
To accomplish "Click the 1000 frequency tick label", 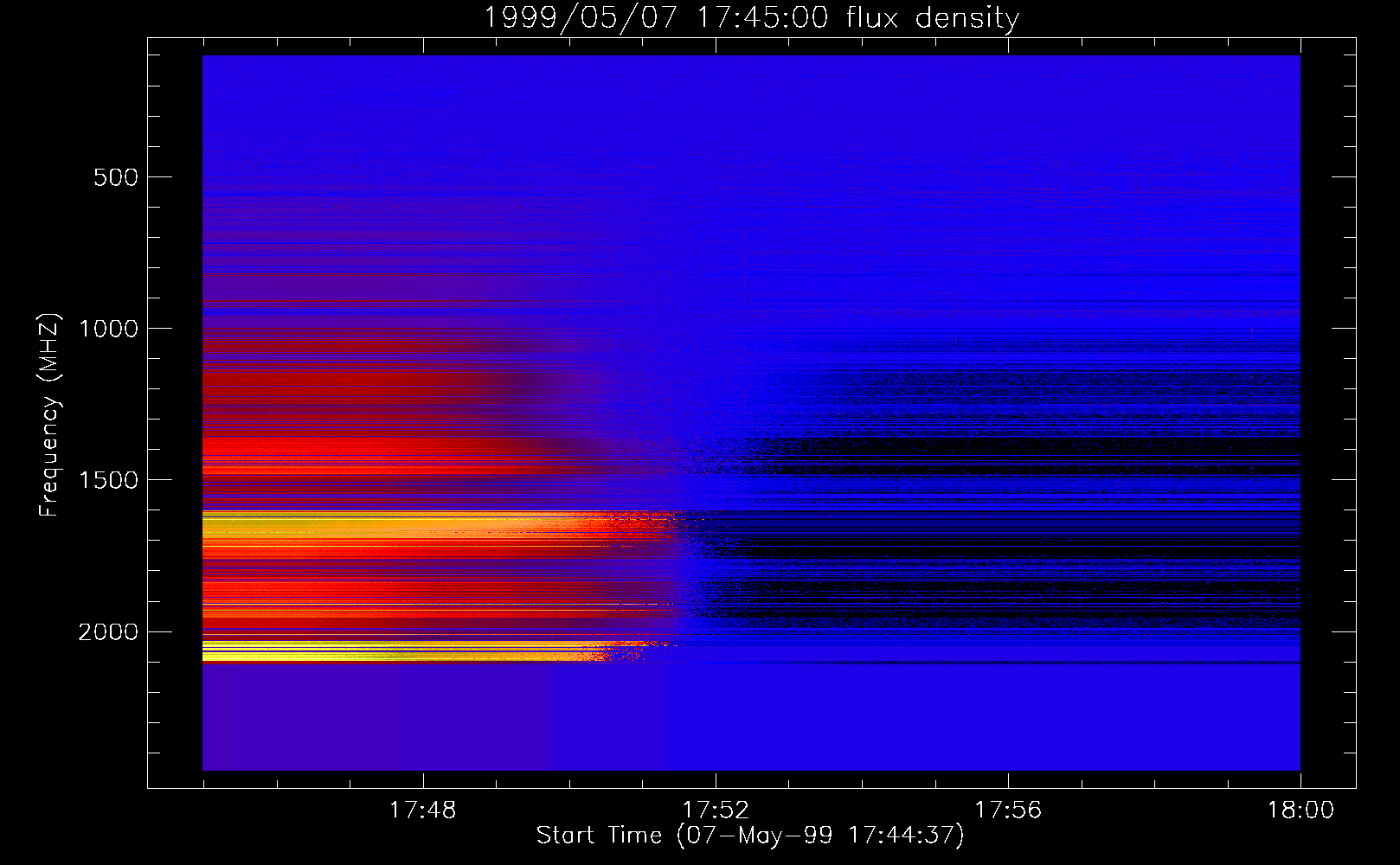I will [x=108, y=329].
